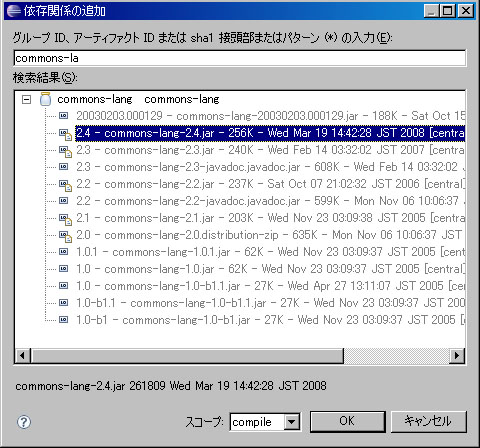
Task: Click icon of commons-lang-2.0.distribution-zip
Action: (65, 236)
